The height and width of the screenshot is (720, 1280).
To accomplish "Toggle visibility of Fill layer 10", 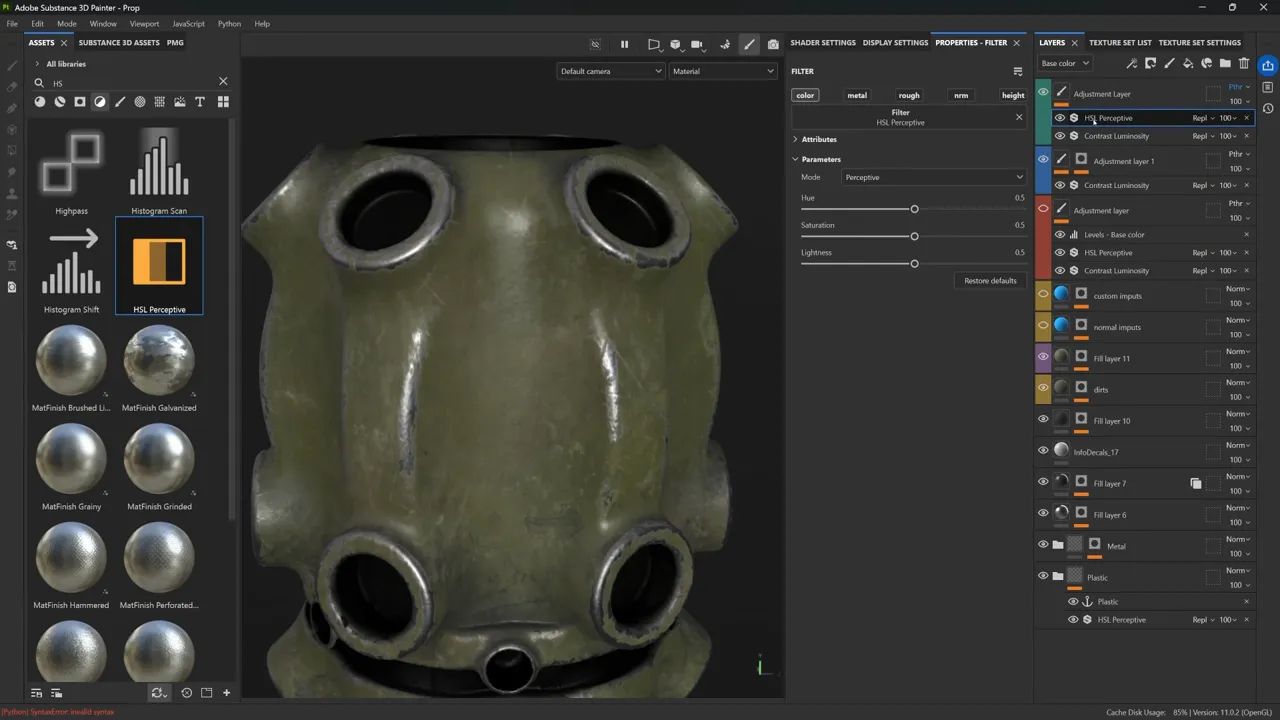I will pos(1043,420).
